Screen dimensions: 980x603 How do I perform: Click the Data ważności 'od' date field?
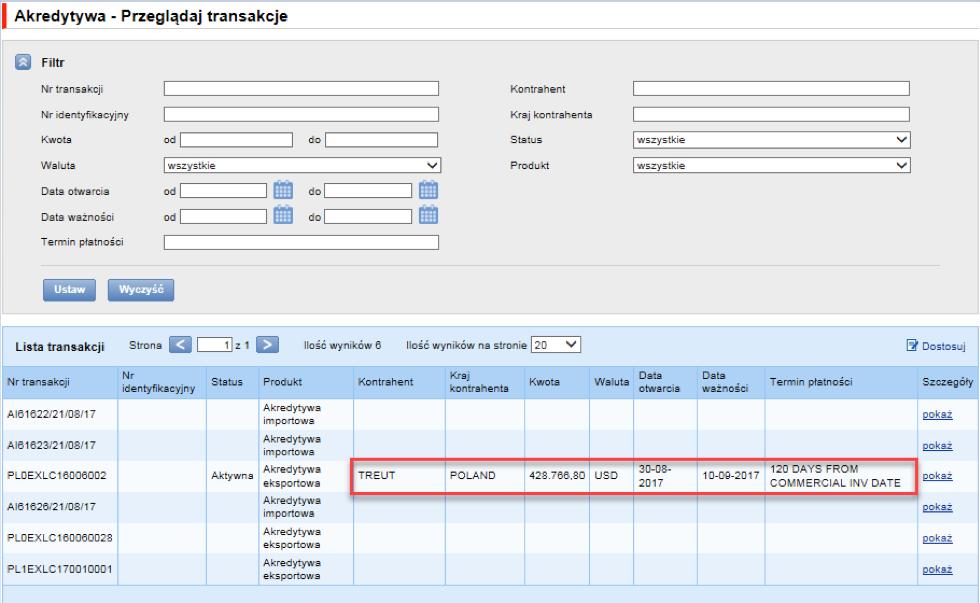click(x=223, y=217)
